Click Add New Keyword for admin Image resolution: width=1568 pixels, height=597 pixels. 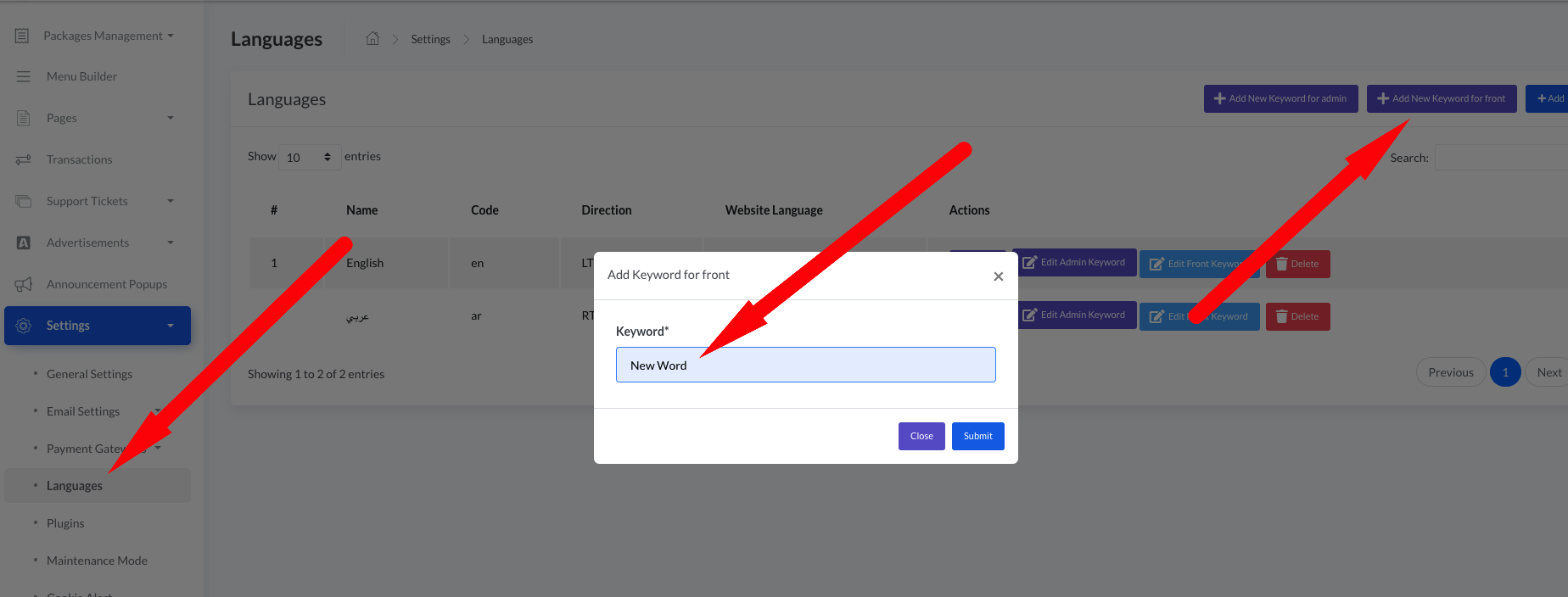click(x=1280, y=98)
